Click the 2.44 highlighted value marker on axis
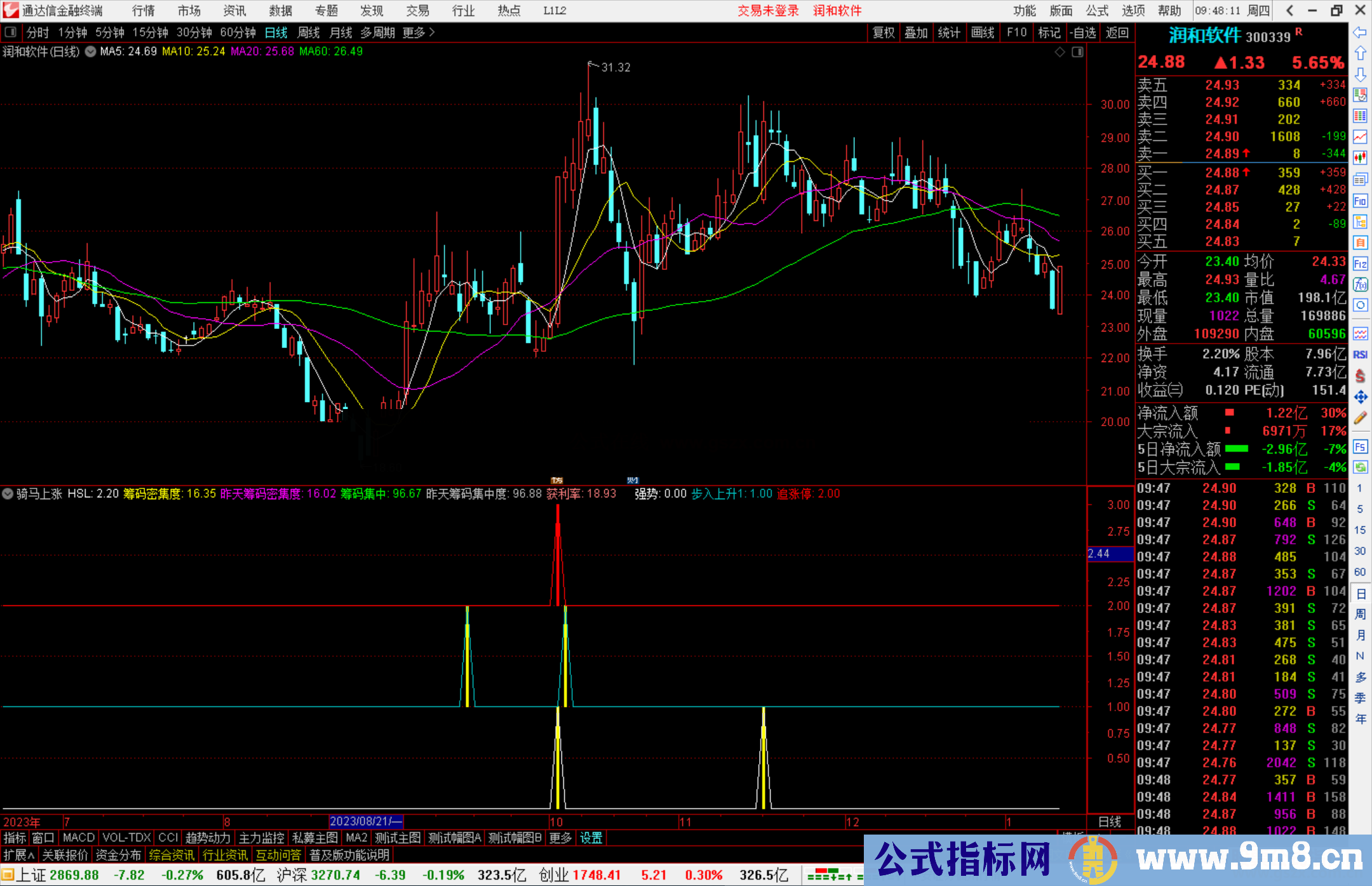The width and height of the screenshot is (1372, 886). [x=1108, y=554]
